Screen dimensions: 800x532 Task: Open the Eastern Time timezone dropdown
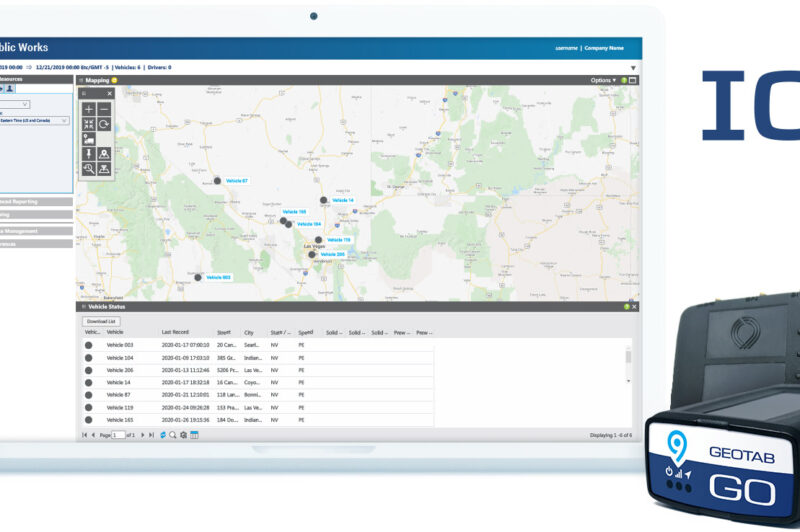click(34, 120)
